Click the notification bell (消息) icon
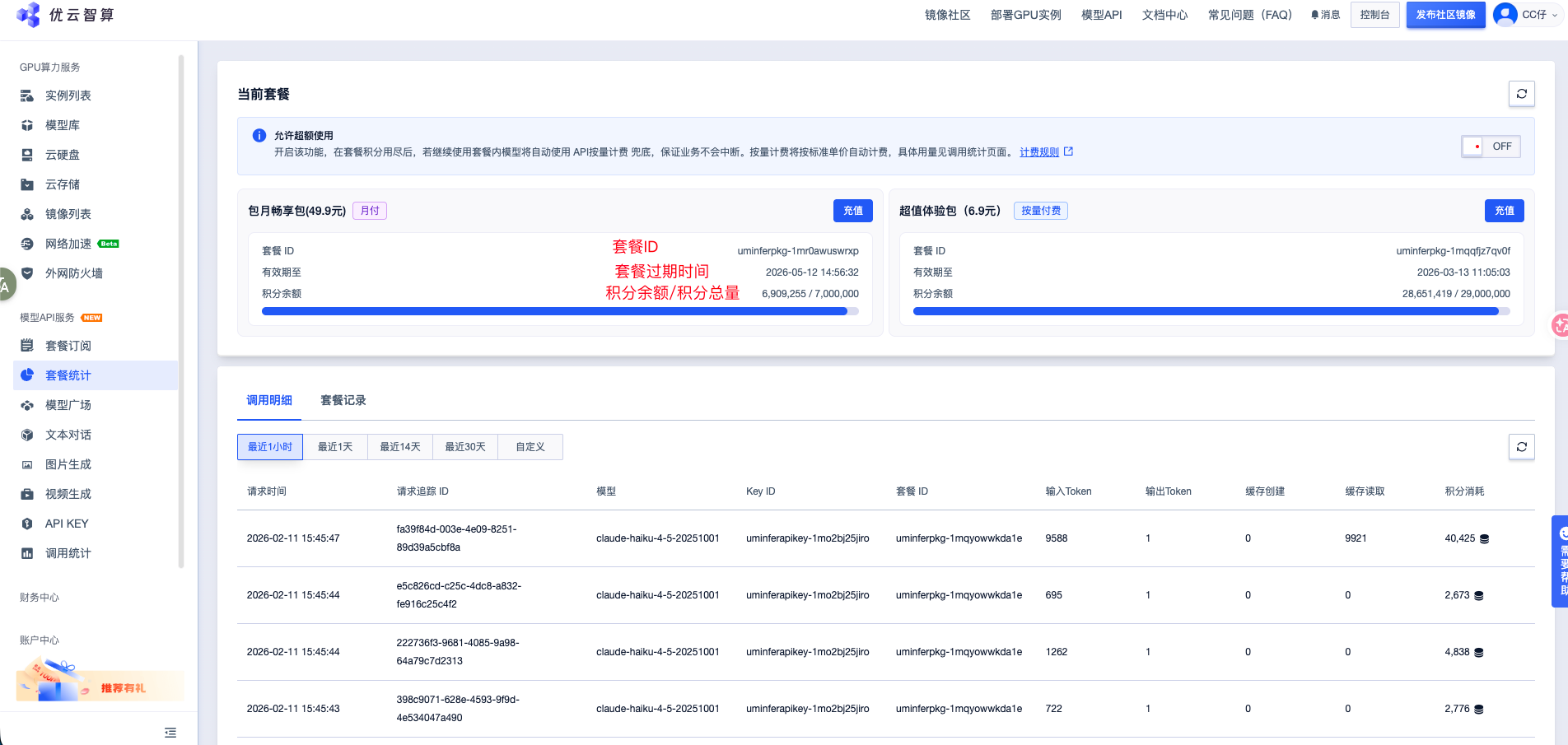Screen dimensions: 1568x745 tap(1315, 15)
